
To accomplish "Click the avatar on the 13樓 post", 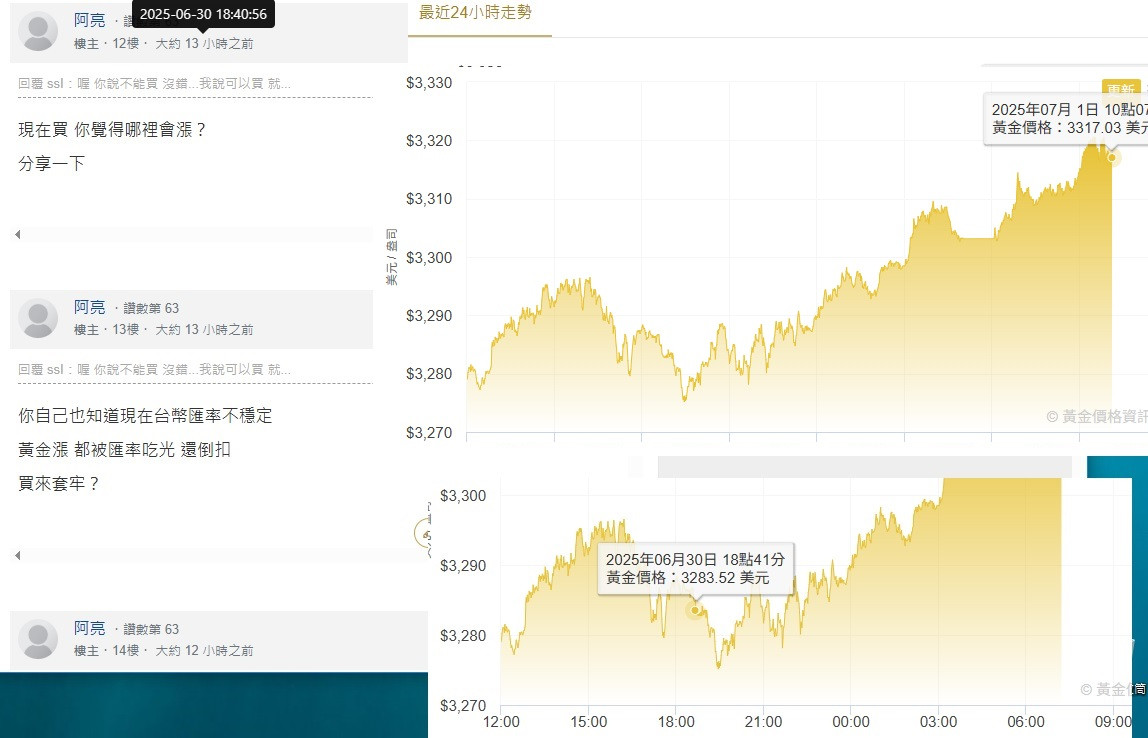I will pyautogui.click(x=39, y=318).
